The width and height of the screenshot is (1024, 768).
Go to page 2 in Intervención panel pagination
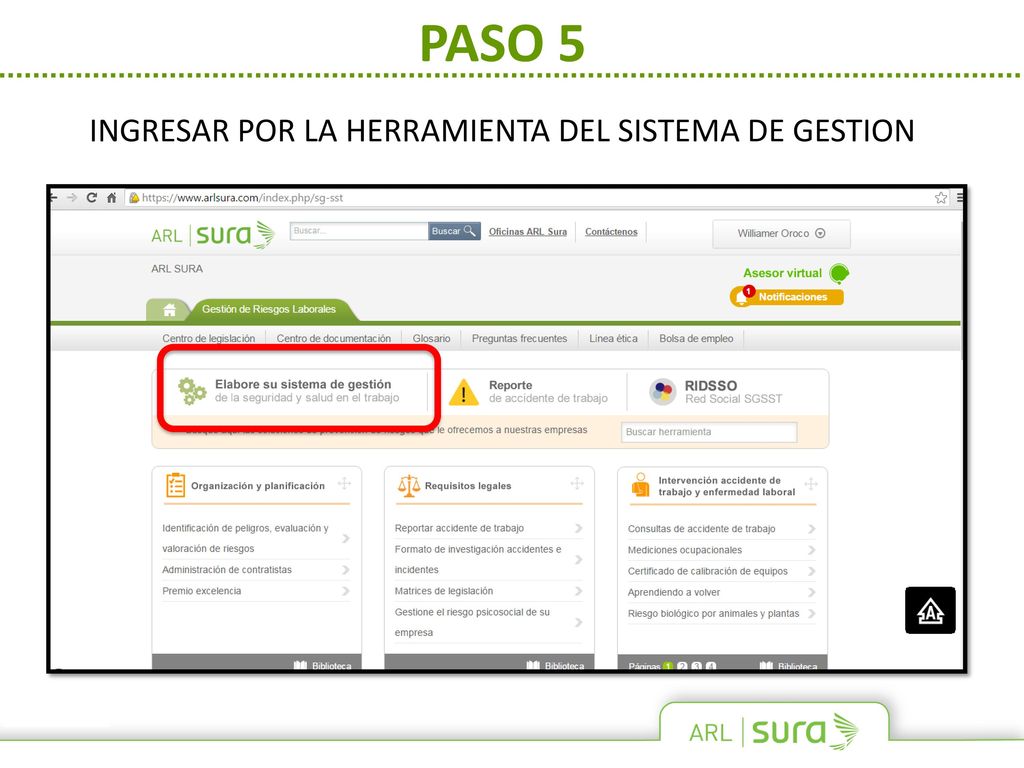(x=682, y=666)
